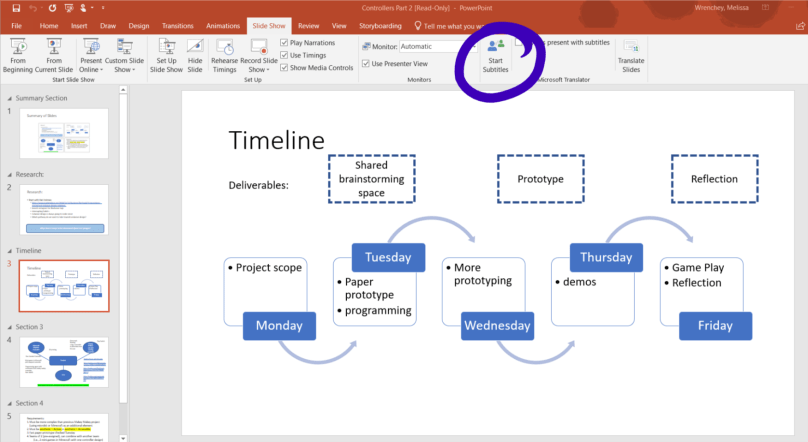The height and width of the screenshot is (442, 808).
Task: Start slideshow From Current Slide
Action: tap(52, 56)
